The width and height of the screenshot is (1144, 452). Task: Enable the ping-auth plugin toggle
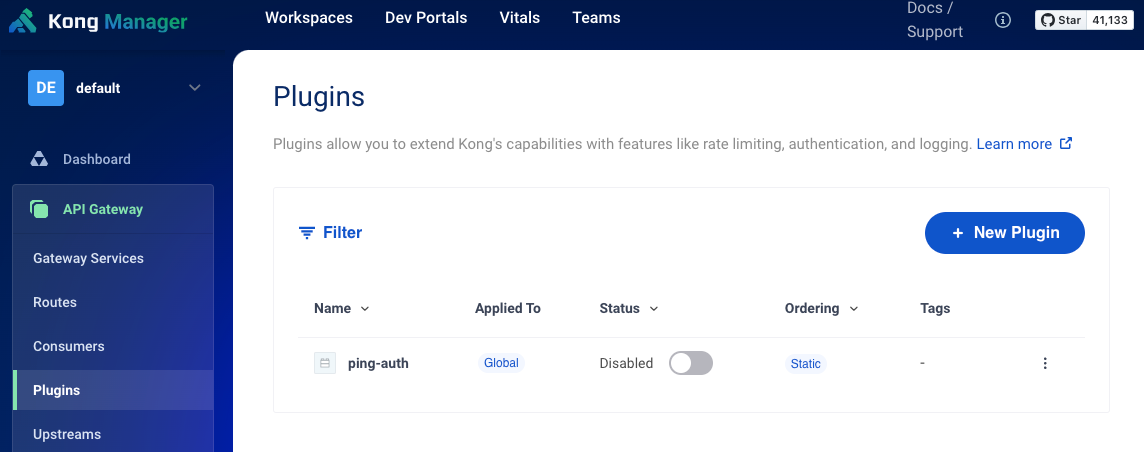(x=690, y=363)
